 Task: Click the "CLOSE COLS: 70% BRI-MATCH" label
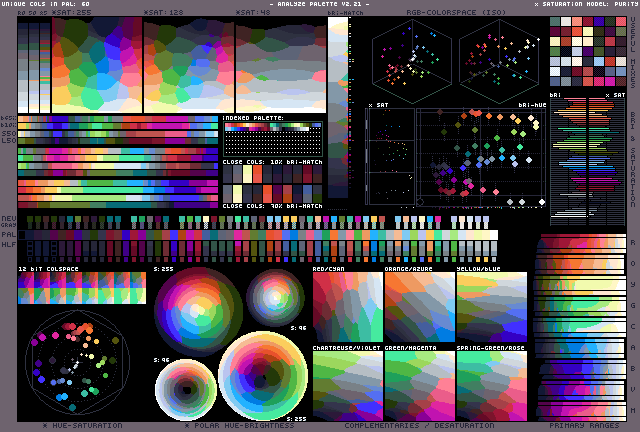[273, 206]
